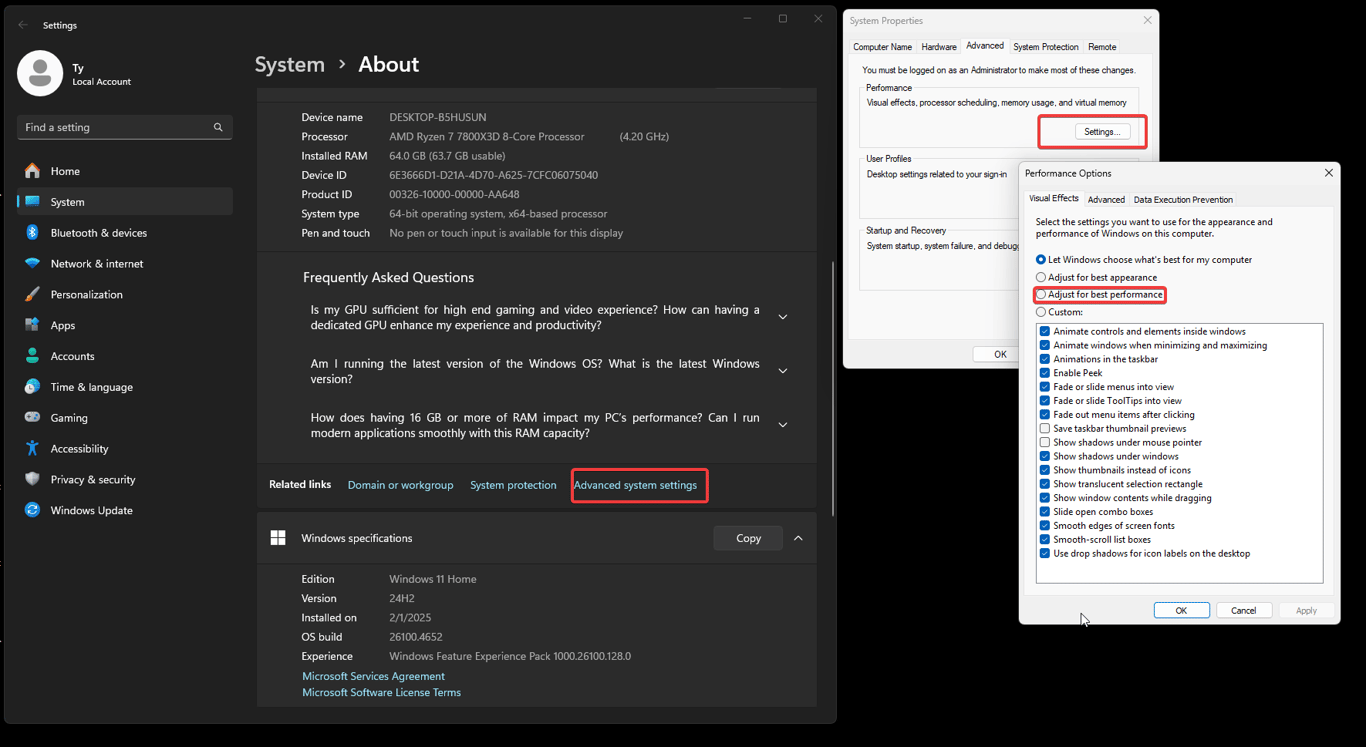The width and height of the screenshot is (1366, 747).
Task: Toggle Smooth-scroll list boxes
Action: [x=1045, y=539]
